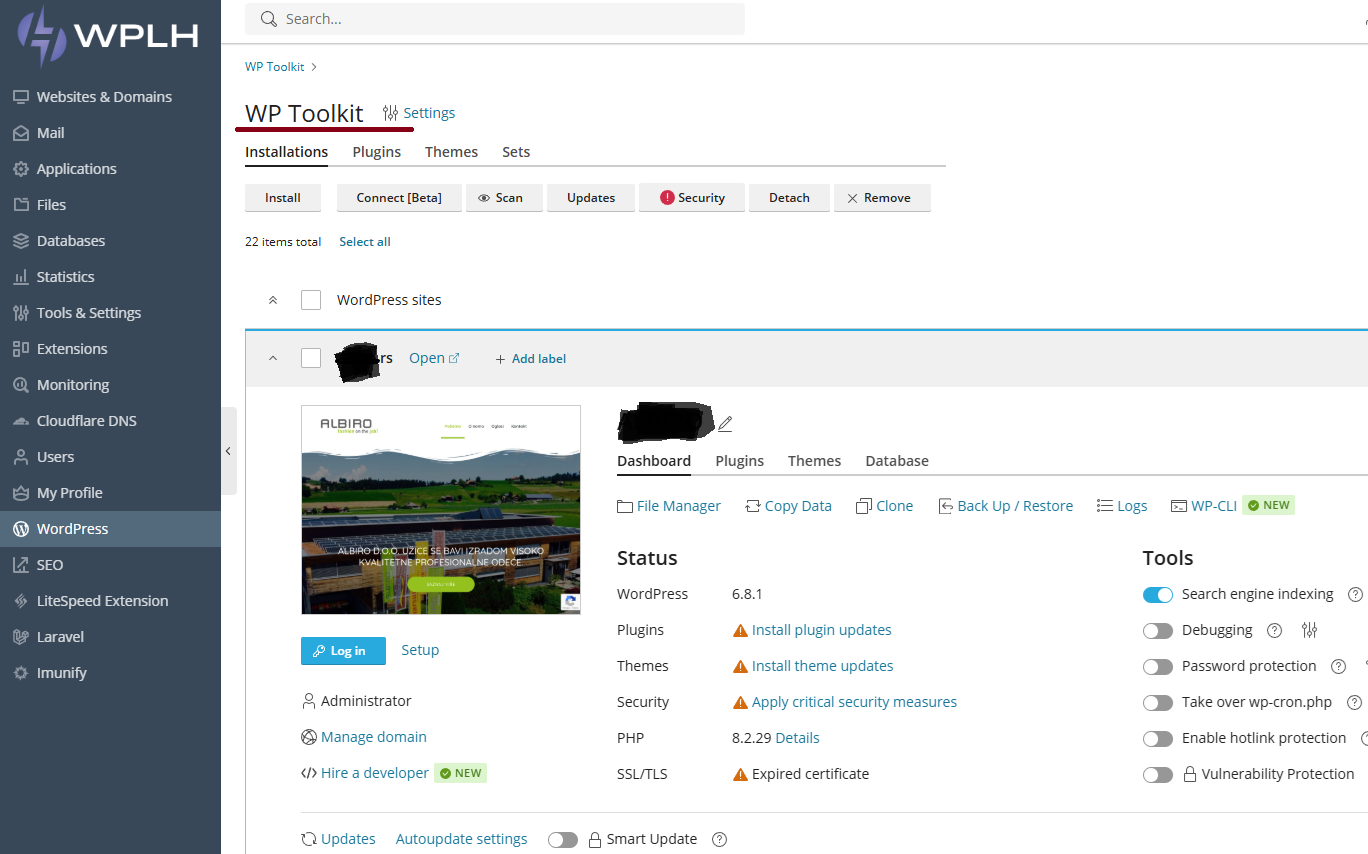Click the Cloudflare DNS cloud icon

pos(20,421)
